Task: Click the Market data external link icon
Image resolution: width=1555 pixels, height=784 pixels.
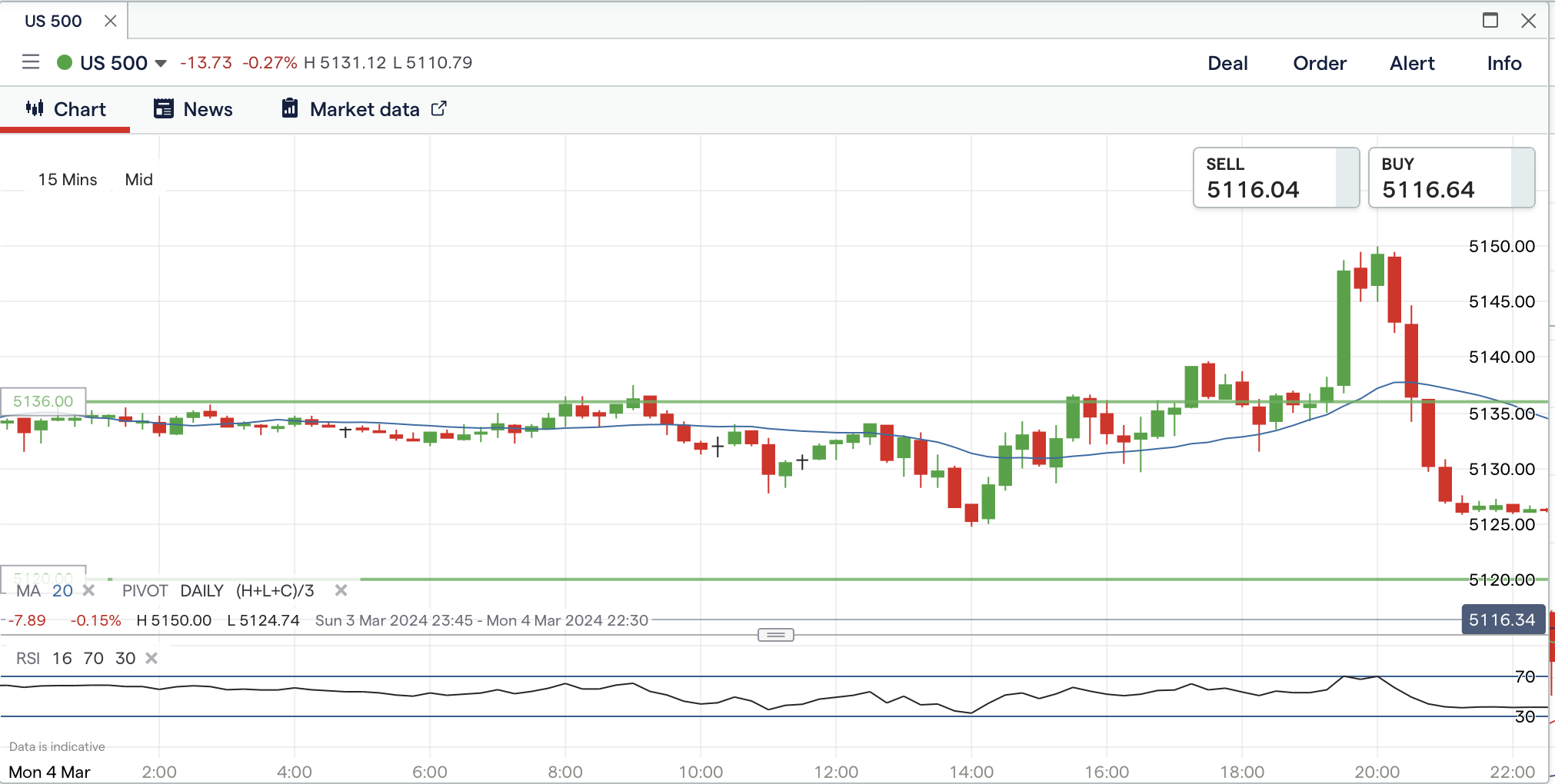Action: 438,108
